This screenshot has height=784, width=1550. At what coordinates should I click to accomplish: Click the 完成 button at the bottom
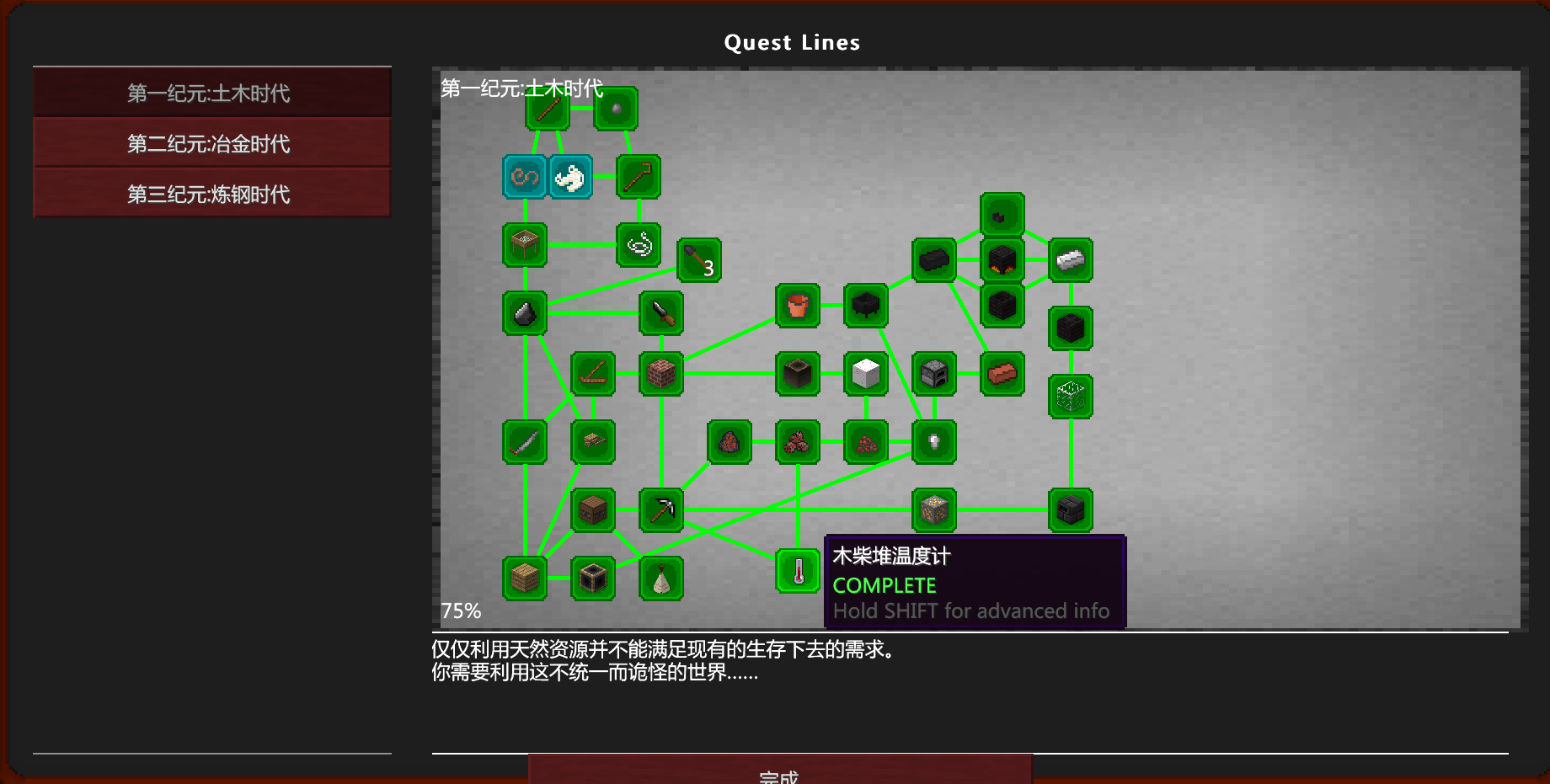click(x=780, y=770)
